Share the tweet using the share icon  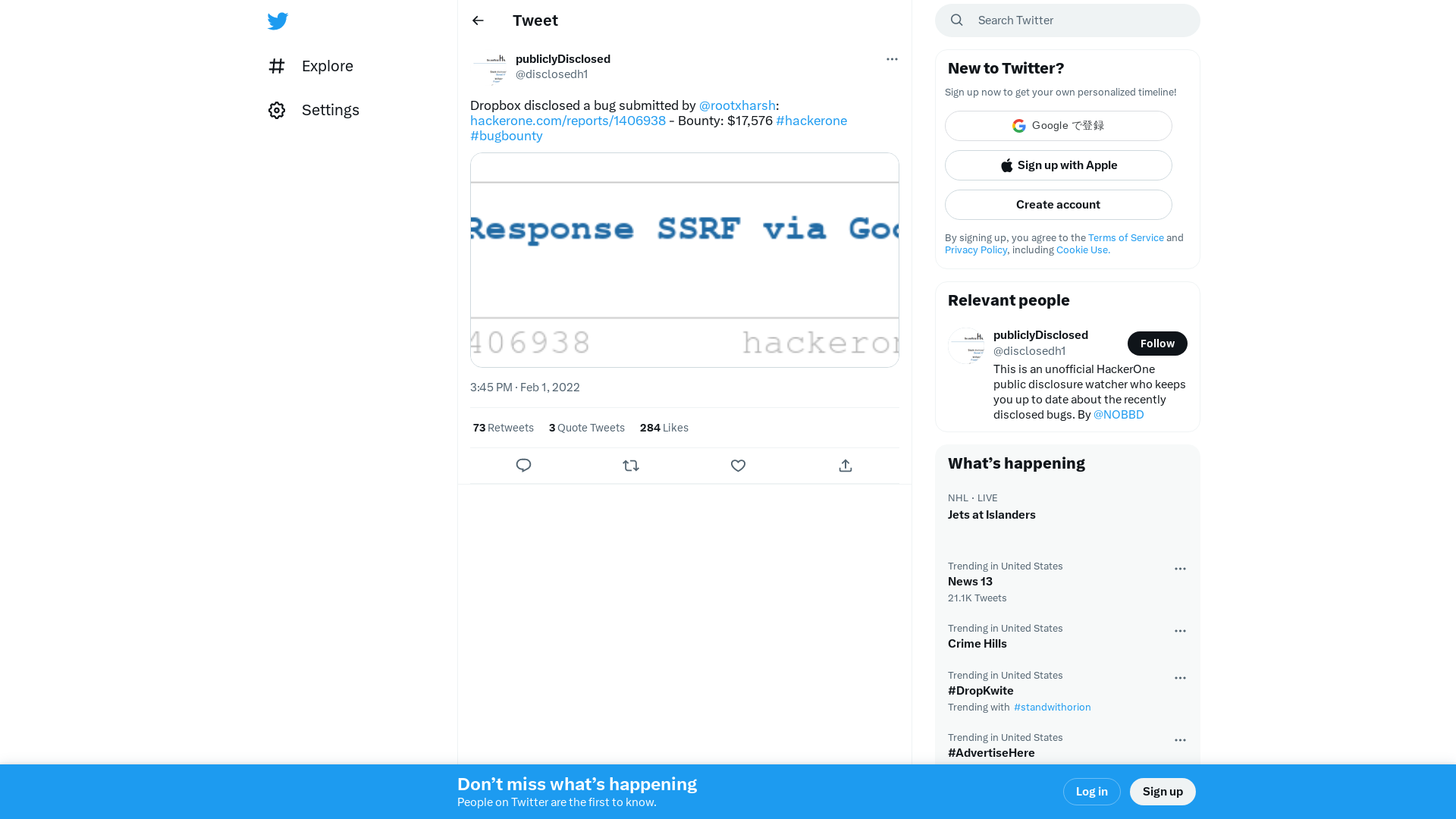click(x=846, y=466)
